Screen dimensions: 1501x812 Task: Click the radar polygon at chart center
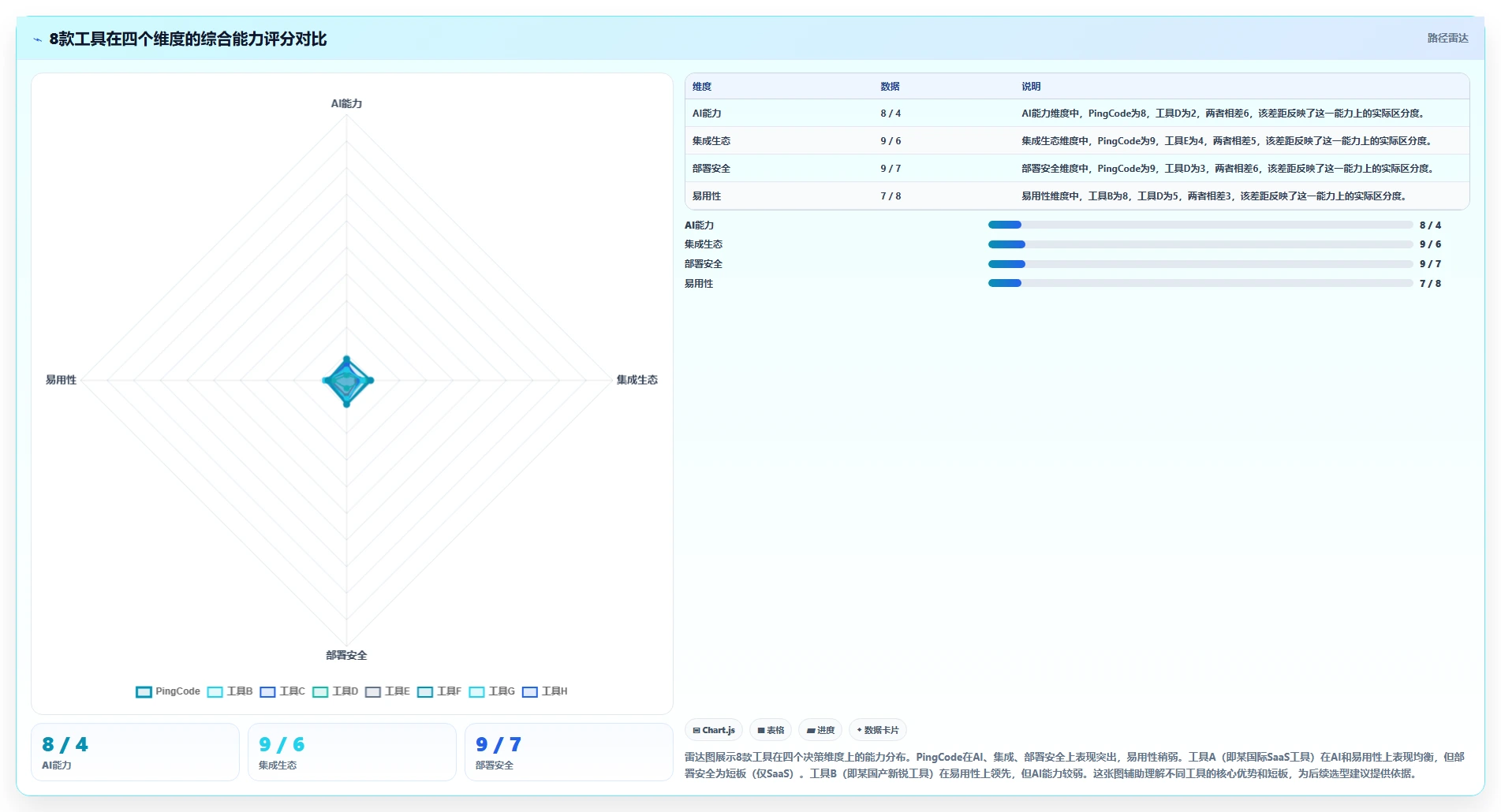[347, 381]
